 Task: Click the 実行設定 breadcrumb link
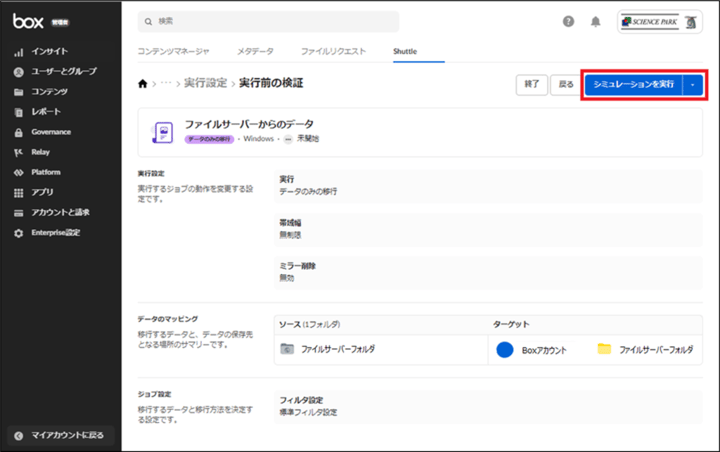[x=205, y=83]
